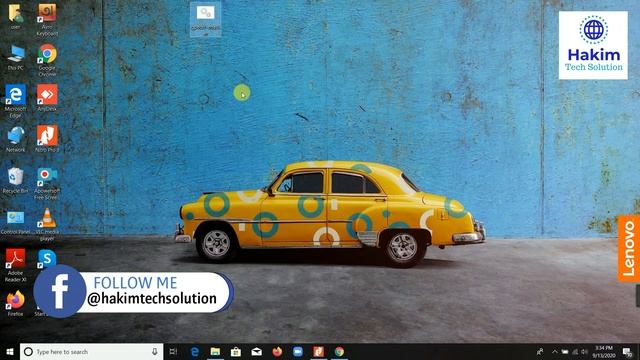The width and height of the screenshot is (640, 360).
Task: Launch Firefox from the taskbar
Action: tap(277, 351)
